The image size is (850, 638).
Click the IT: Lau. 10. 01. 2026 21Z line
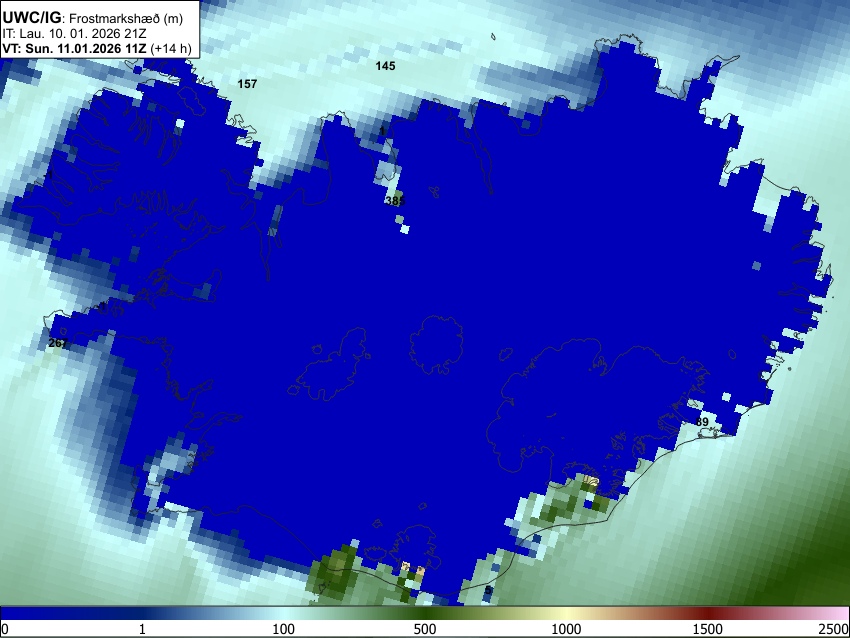[74, 34]
